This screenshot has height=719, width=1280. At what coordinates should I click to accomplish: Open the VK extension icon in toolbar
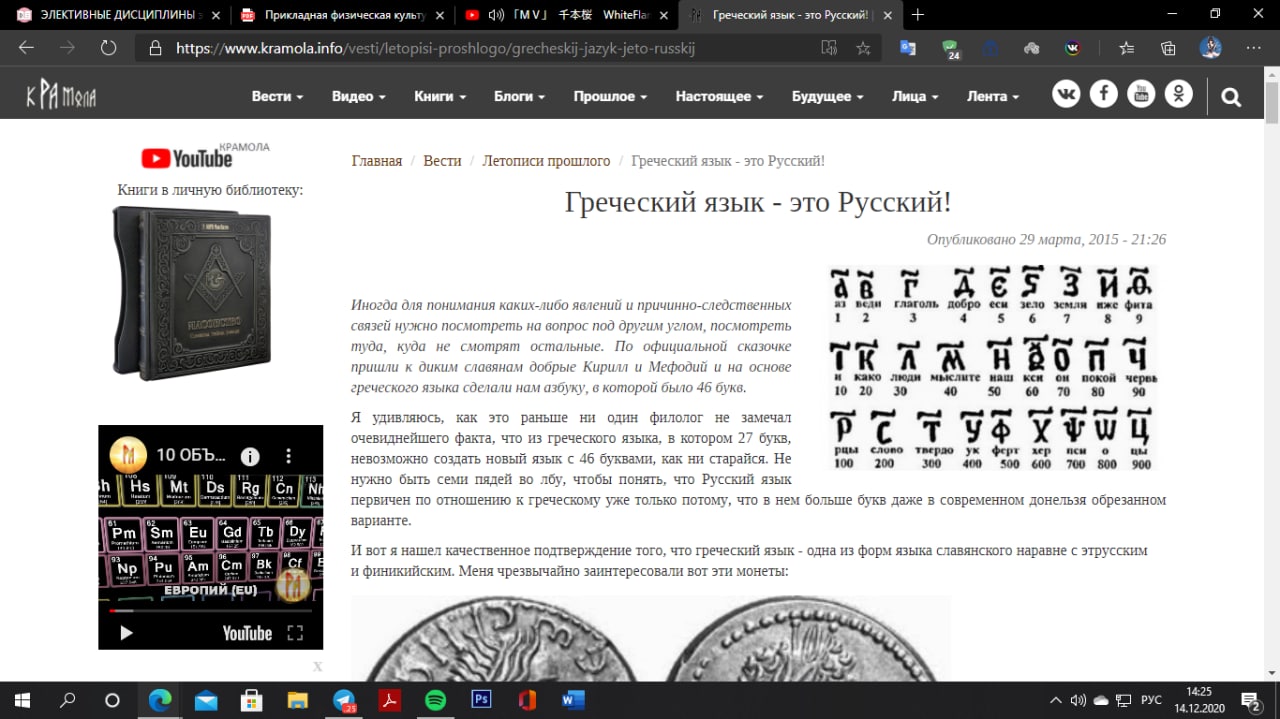pyautogui.click(x=1073, y=47)
